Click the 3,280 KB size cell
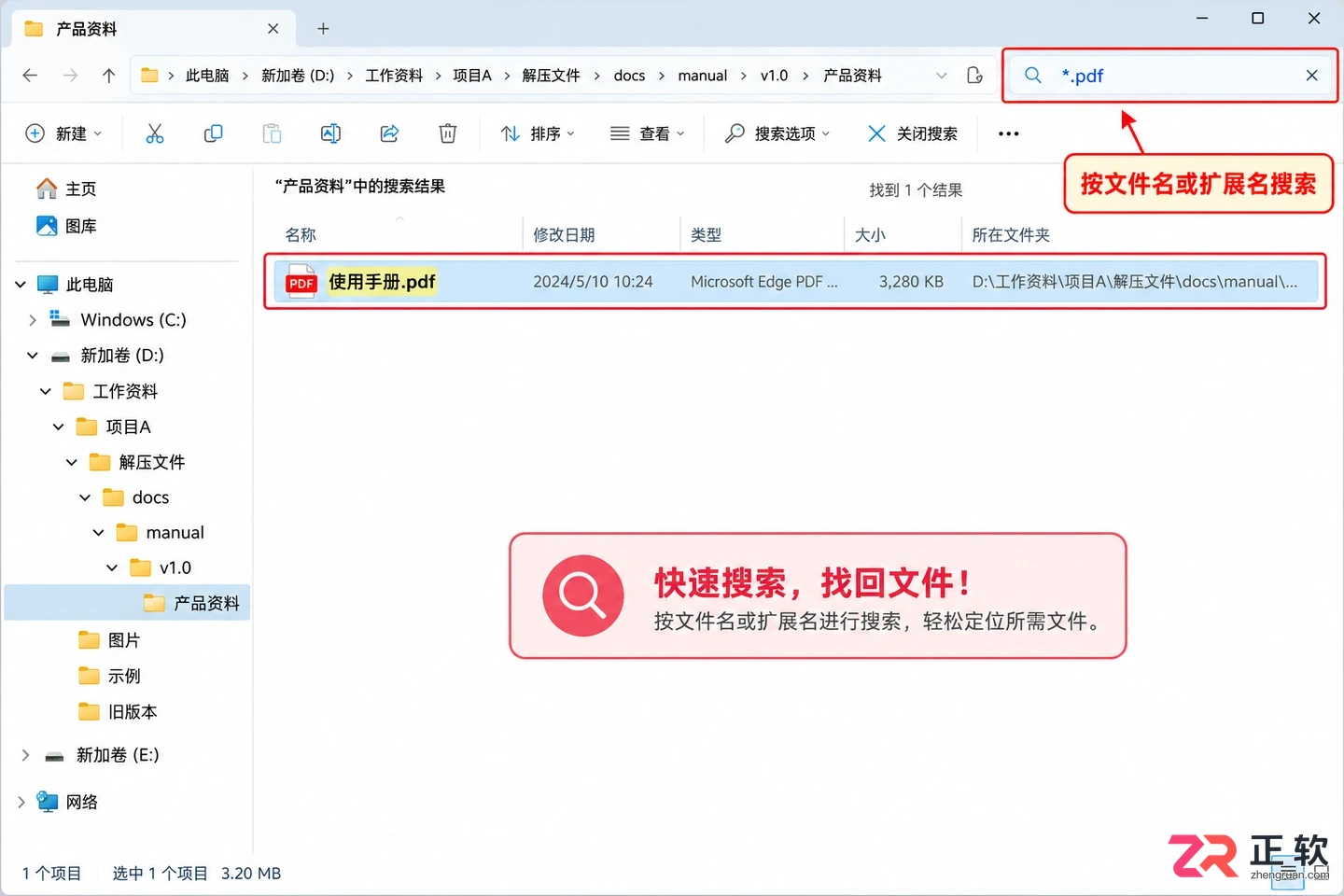Screen dimensions: 1344x896 pyautogui.click(x=911, y=282)
